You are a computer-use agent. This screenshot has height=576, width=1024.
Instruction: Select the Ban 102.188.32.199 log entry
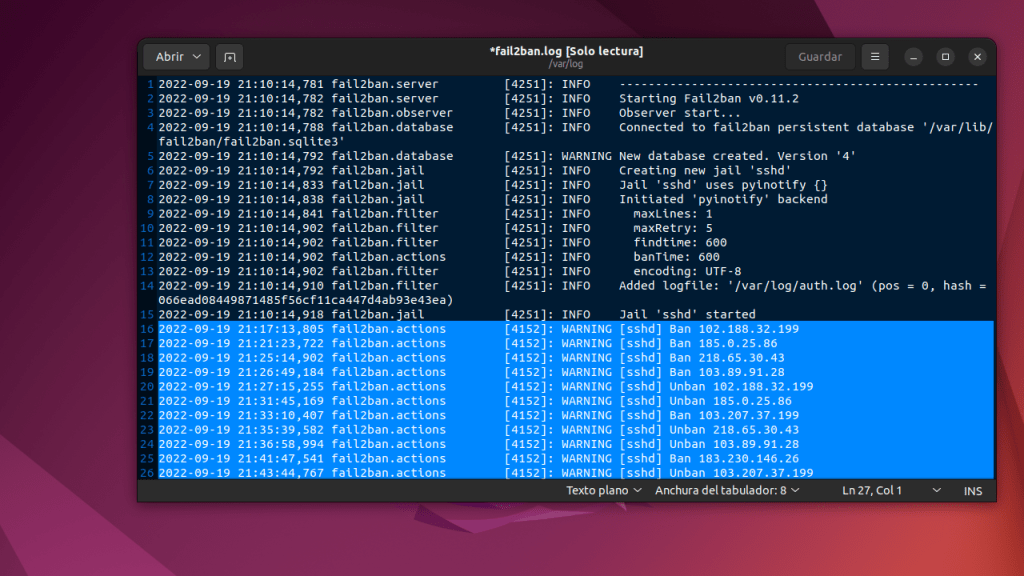tap(735, 328)
